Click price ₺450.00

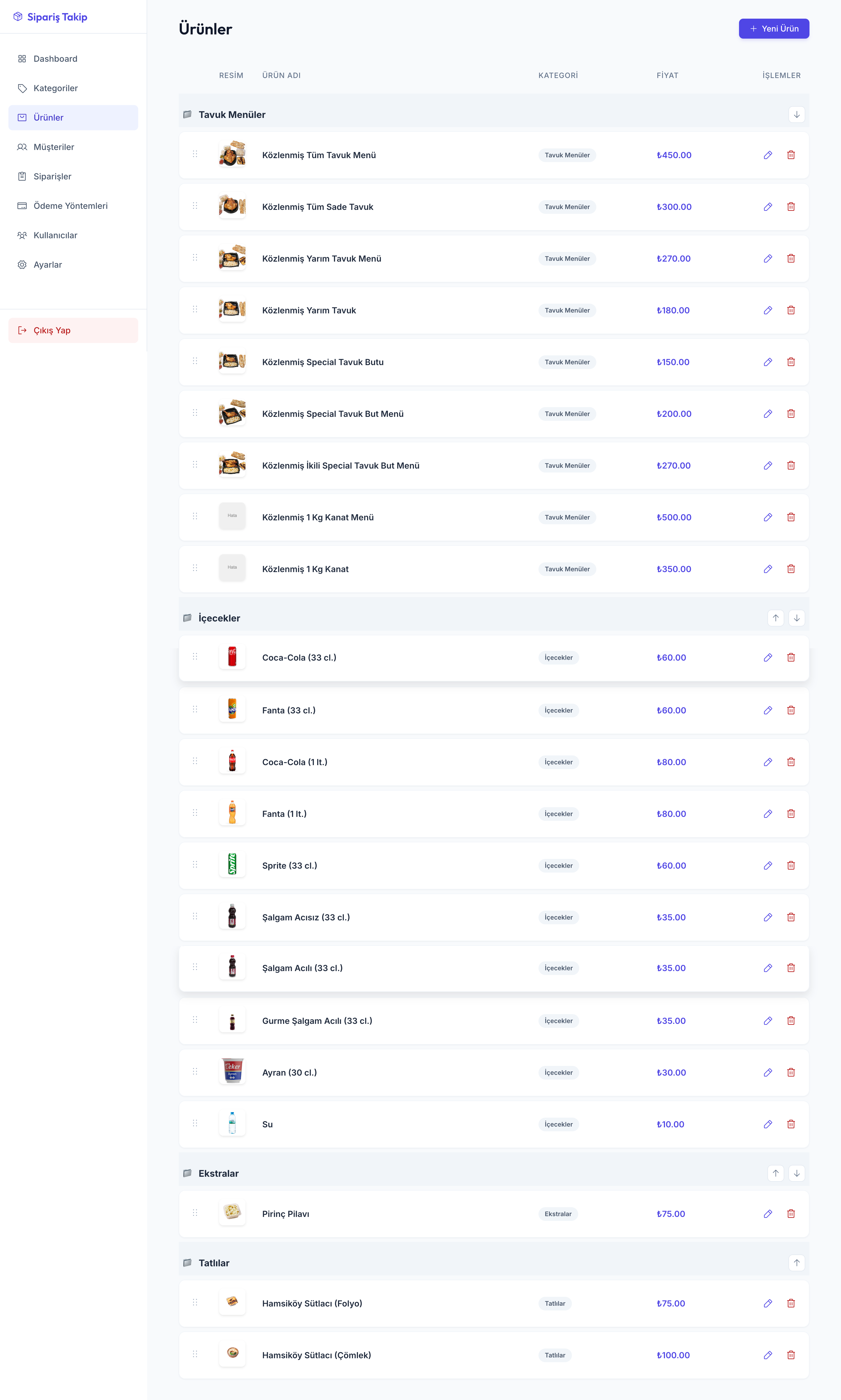click(674, 155)
